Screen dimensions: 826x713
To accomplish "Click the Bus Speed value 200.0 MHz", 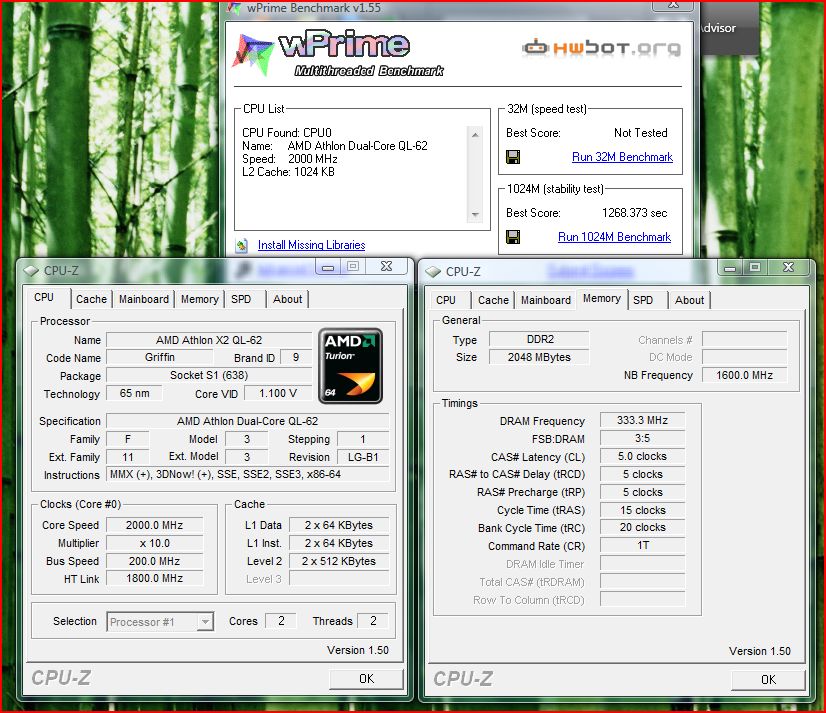I will tap(154, 561).
